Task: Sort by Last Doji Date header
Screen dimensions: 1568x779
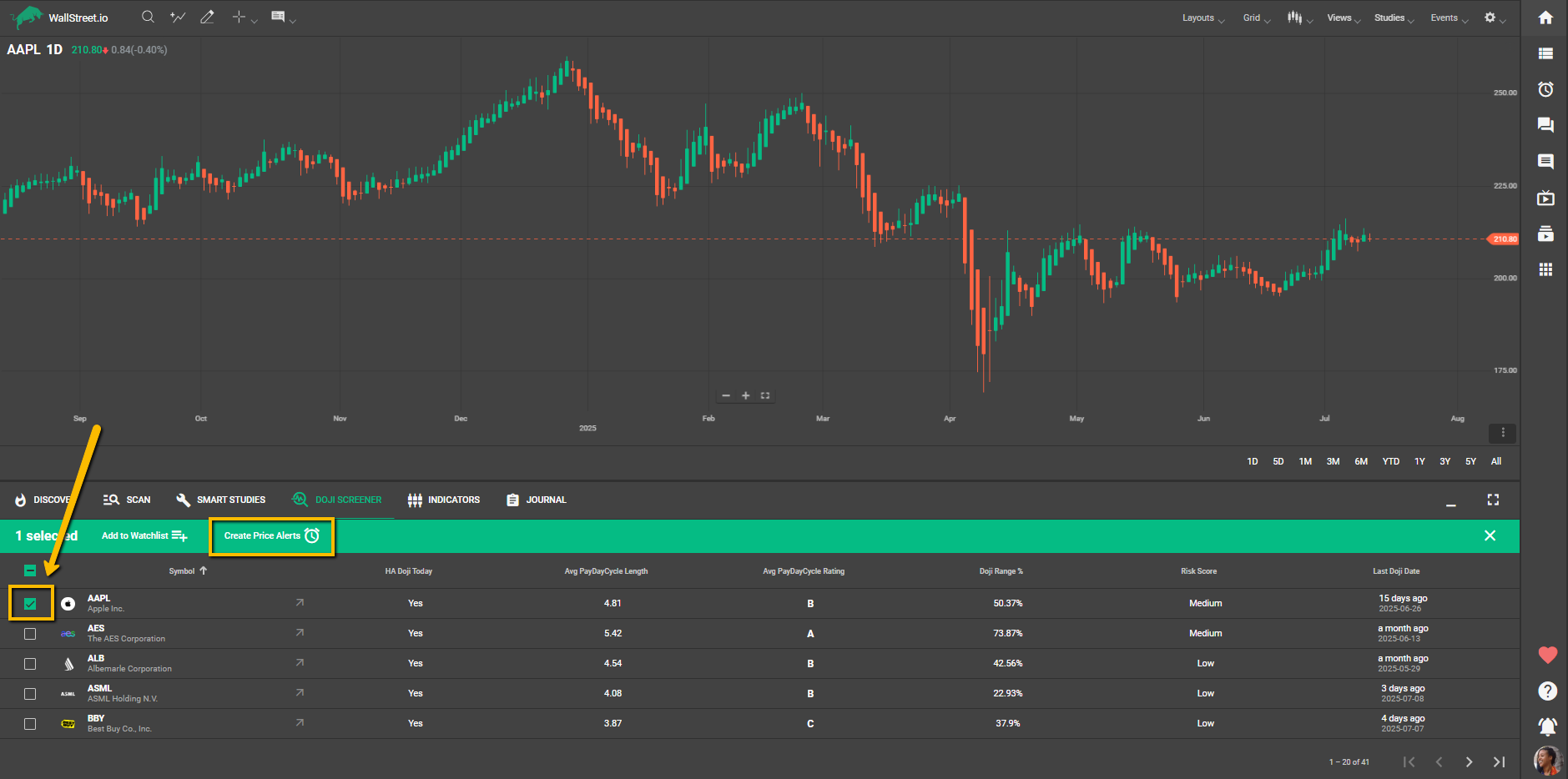Action: pos(1396,571)
